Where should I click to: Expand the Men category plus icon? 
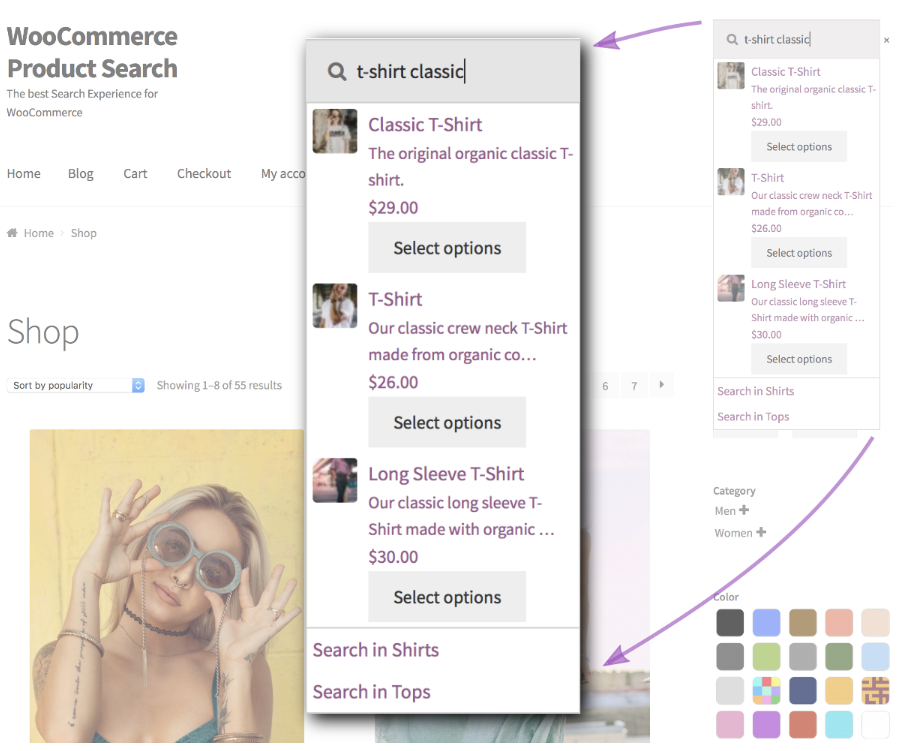[744, 510]
